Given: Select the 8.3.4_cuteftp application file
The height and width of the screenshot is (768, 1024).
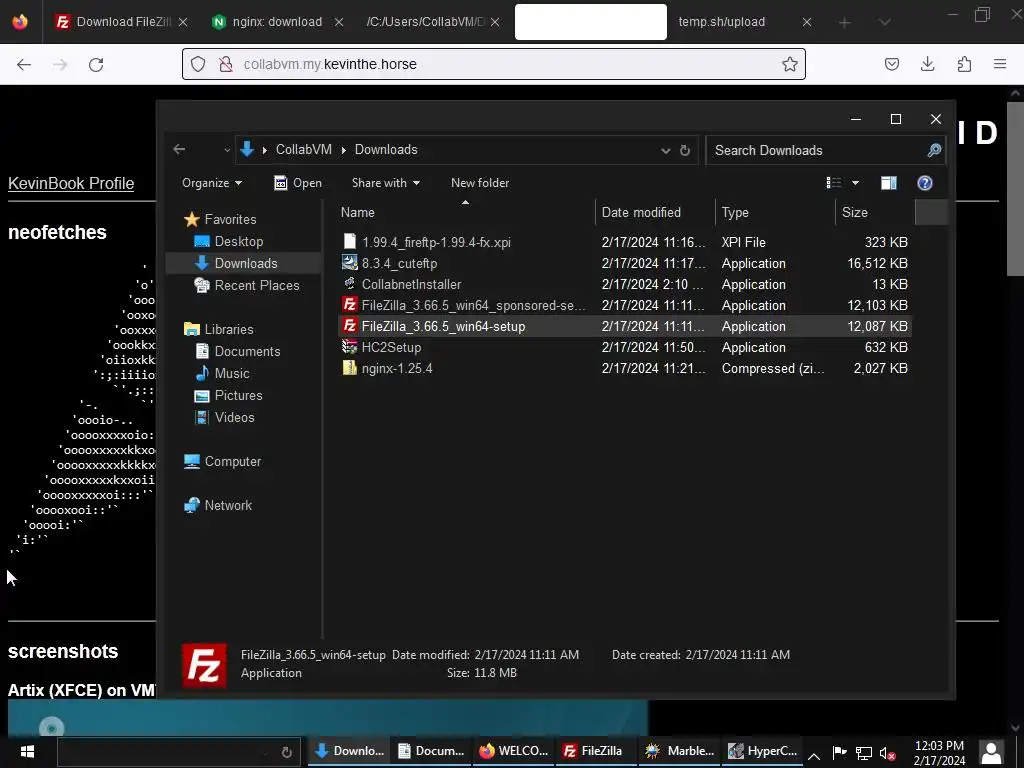Looking at the screenshot, I should click(x=624, y=263).
